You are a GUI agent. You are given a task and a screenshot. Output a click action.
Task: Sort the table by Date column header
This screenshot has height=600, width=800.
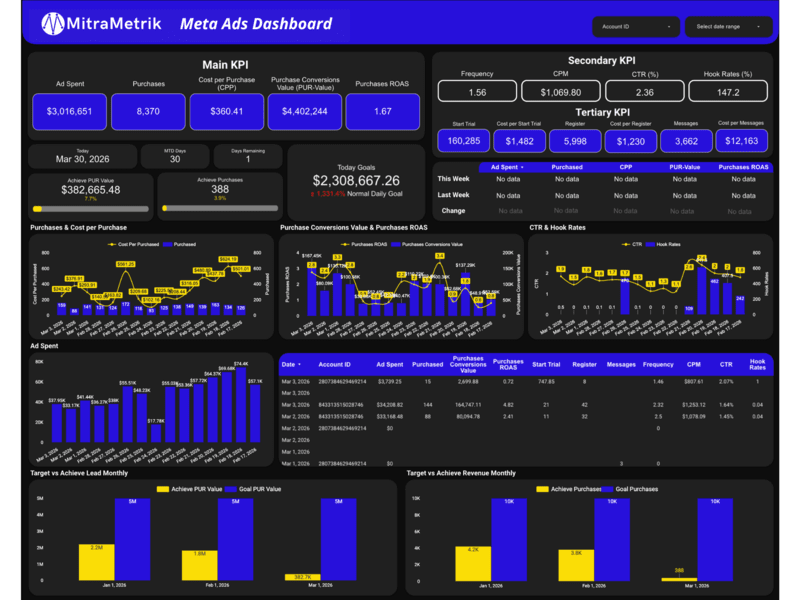click(x=294, y=365)
